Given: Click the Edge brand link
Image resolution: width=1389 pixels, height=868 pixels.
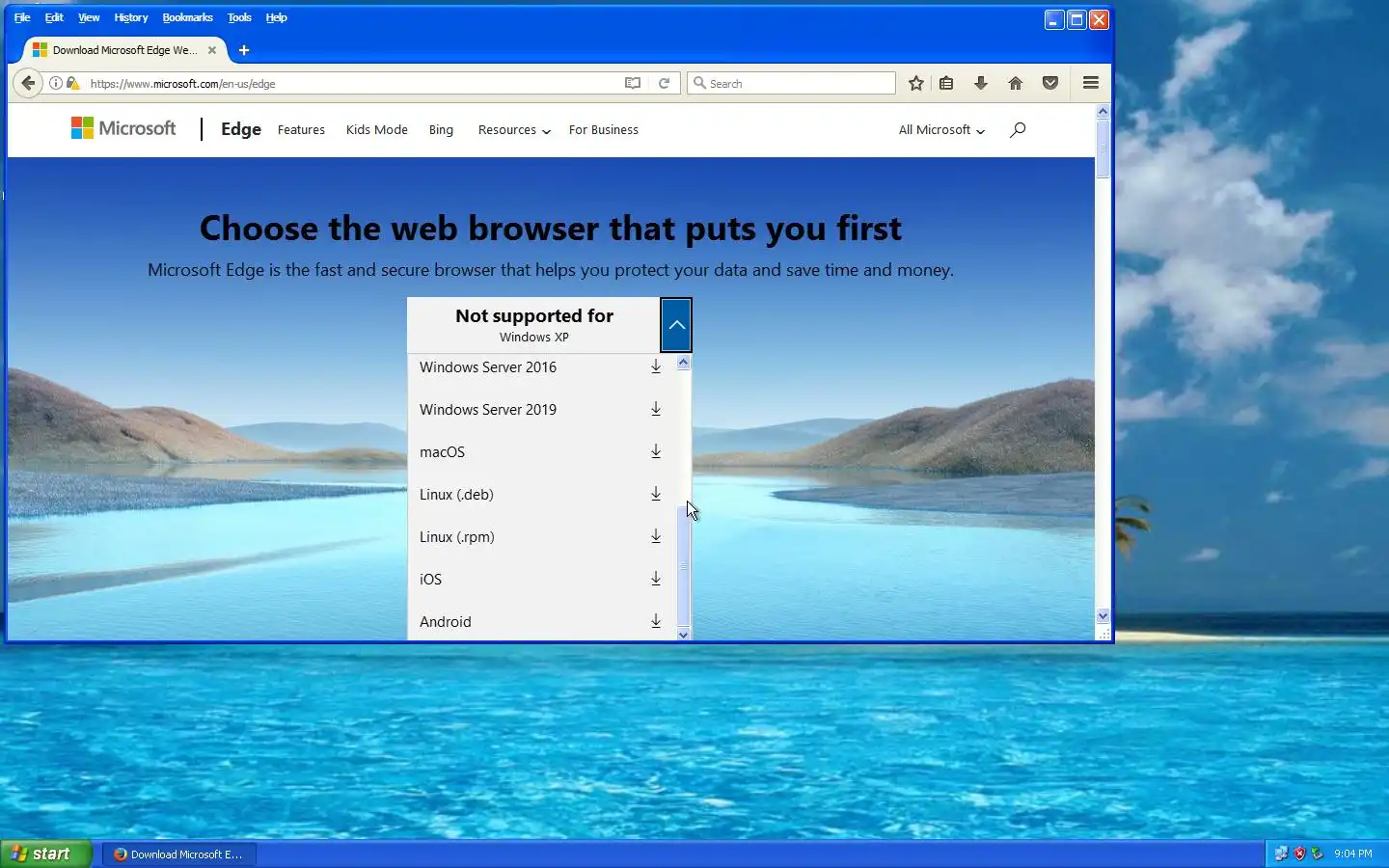Looking at the screenshot, I should [241, 129].
